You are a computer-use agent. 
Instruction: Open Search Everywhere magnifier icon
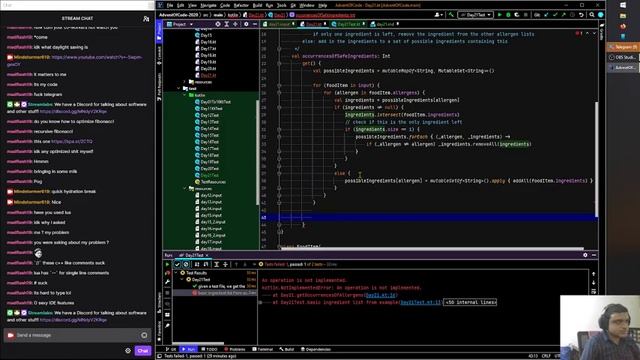pos(592,15)
